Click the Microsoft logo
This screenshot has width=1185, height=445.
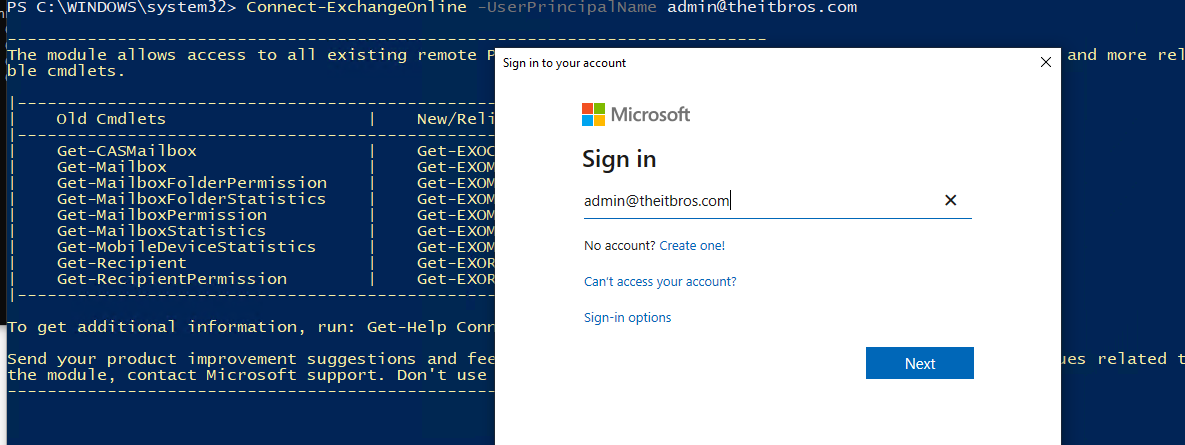click(x=636, y=115)
